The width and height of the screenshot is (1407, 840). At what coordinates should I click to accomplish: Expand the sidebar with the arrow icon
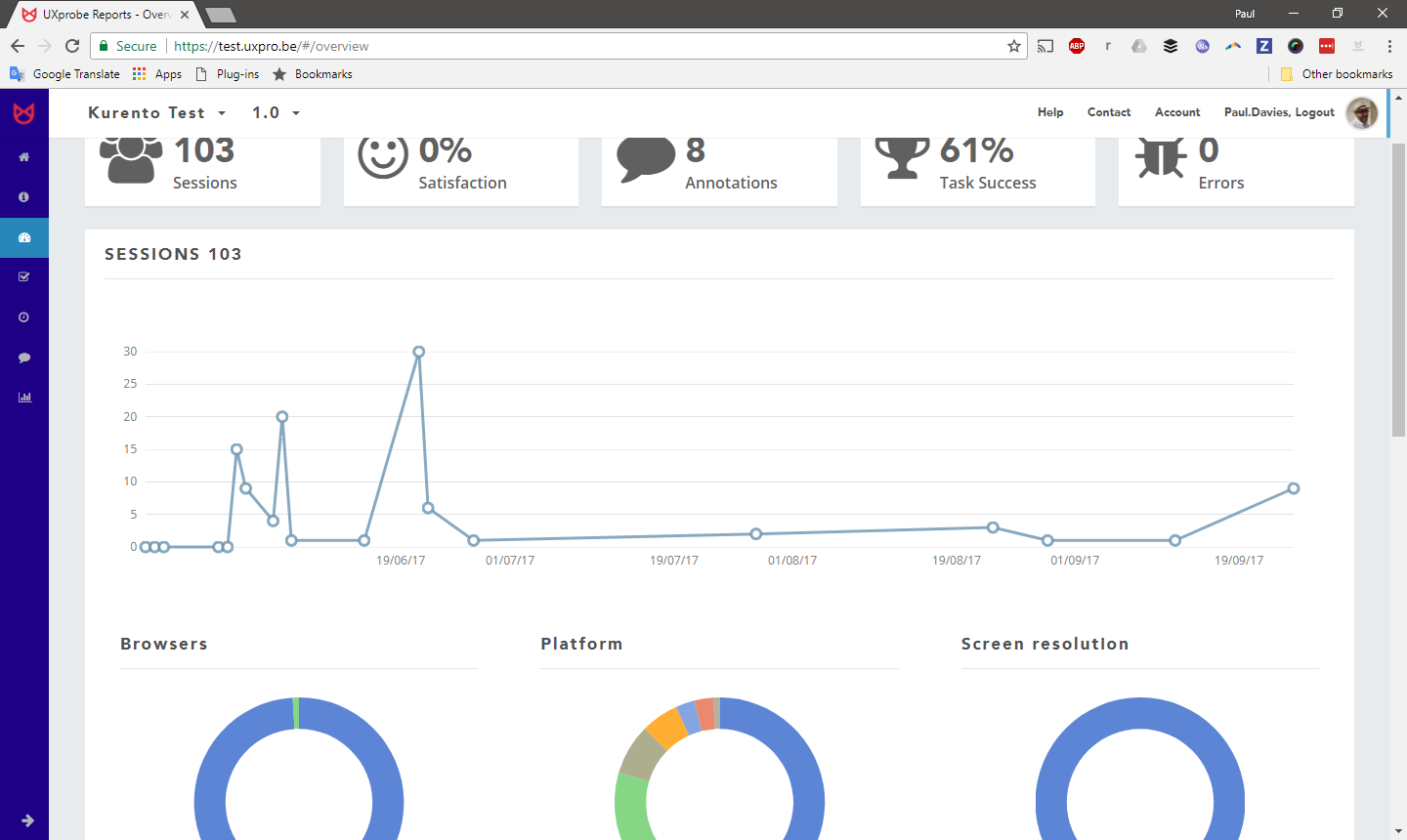[x=27, y=820]
